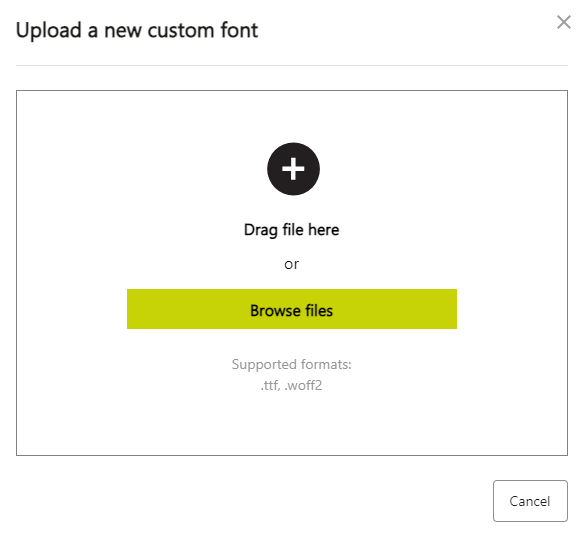Click the add-file icon above Drag file here

[293, 169]
